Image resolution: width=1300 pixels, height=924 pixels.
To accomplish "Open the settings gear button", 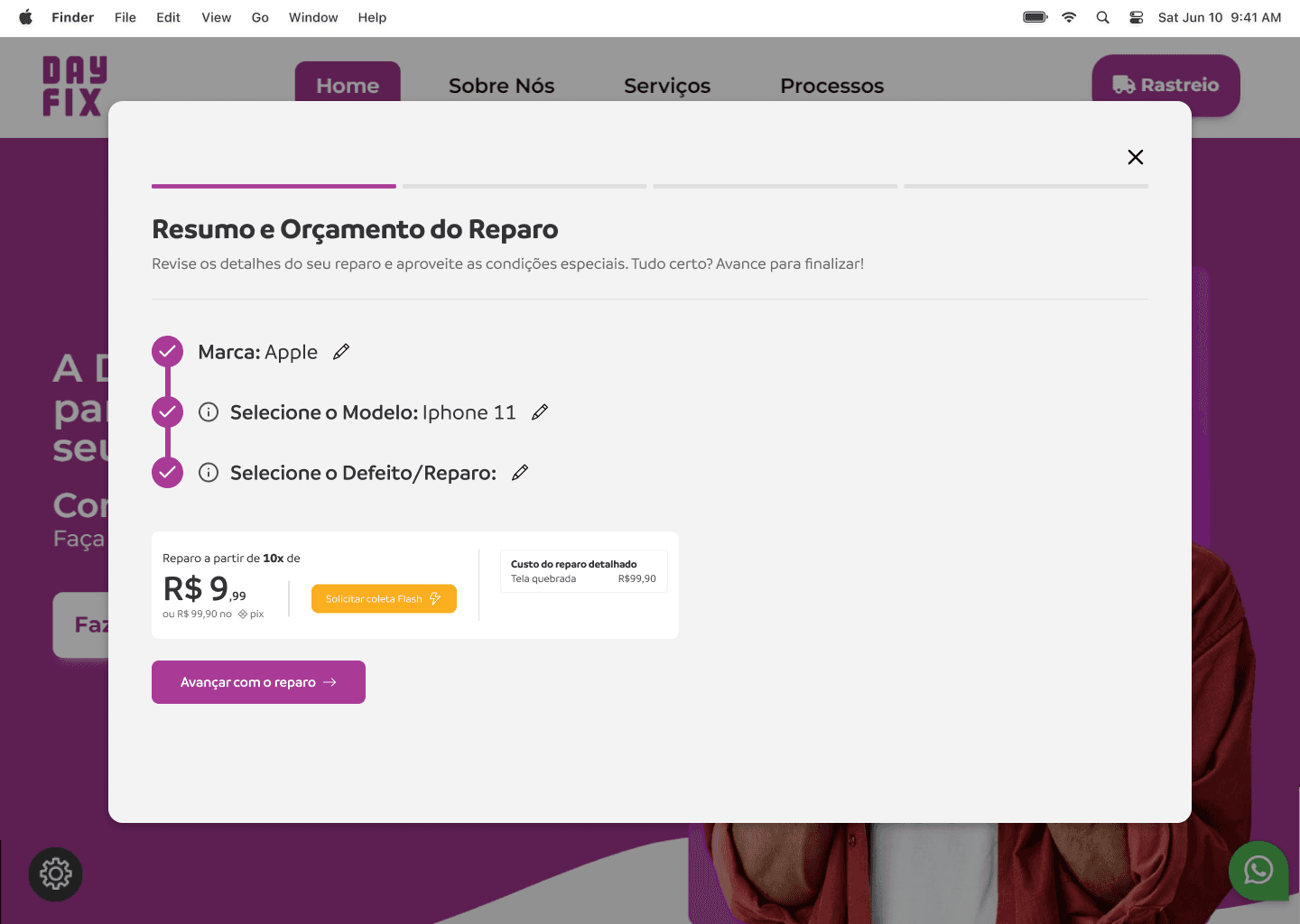I will 56,873.
